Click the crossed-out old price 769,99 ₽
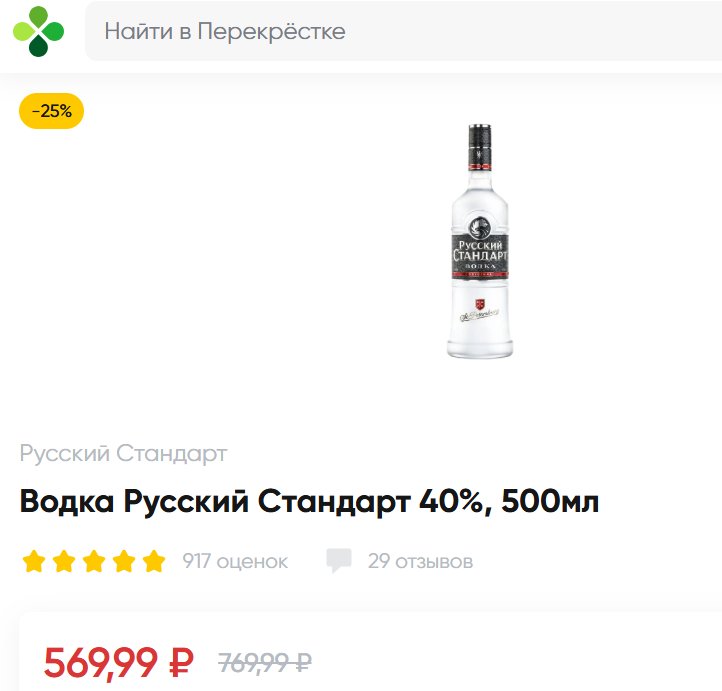This screenshot has height=691, width=722. point(265,662)
